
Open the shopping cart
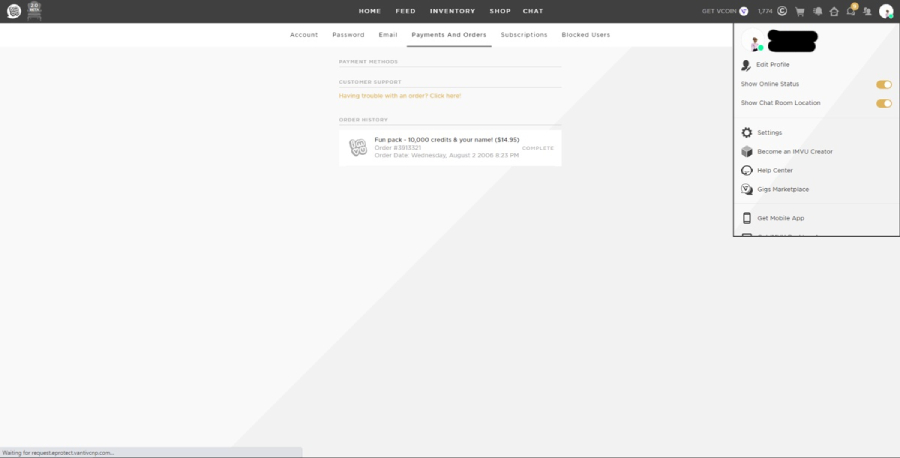800,11
